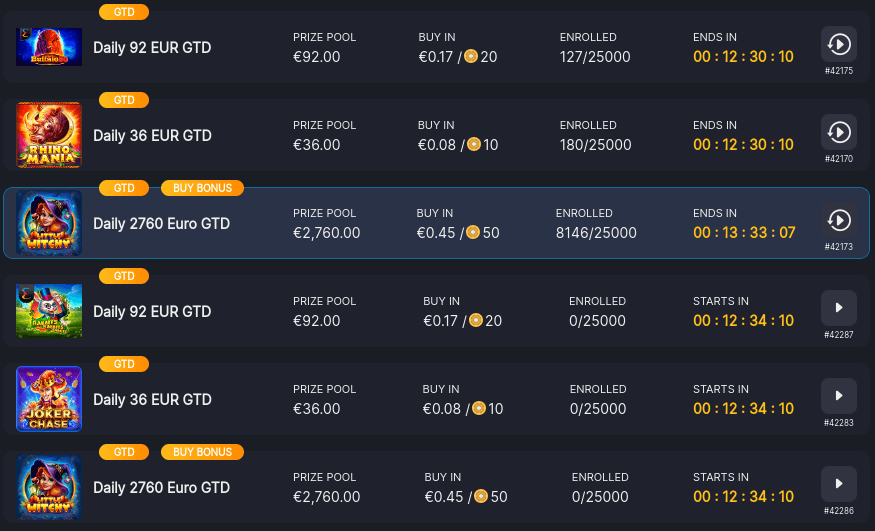Viewport: 875px width, 531px height.
Task: Click play button for tournament #42286
Action: (x=838, y=484)
